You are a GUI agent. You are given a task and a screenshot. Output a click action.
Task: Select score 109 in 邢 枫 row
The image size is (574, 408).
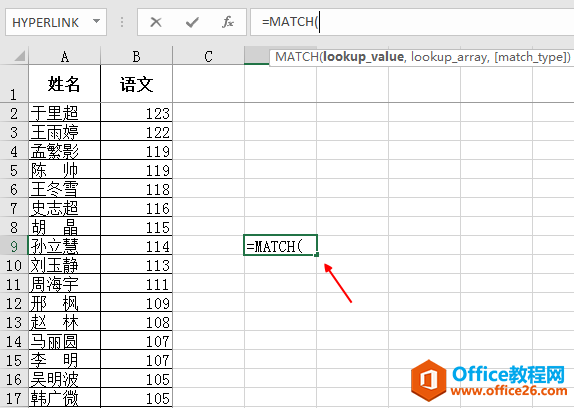click(x=136, y=303)
